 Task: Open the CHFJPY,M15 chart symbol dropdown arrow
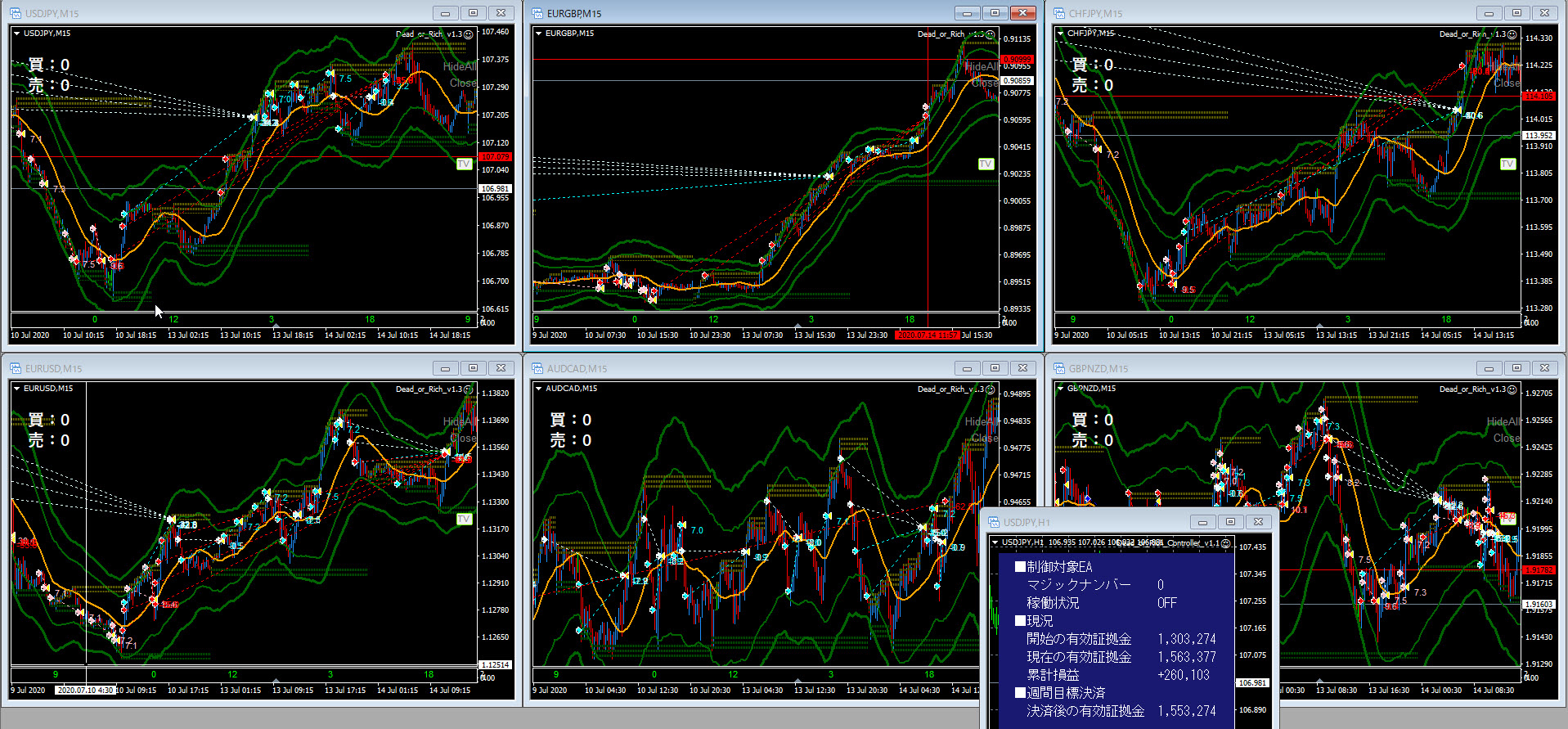point(1060,34)
